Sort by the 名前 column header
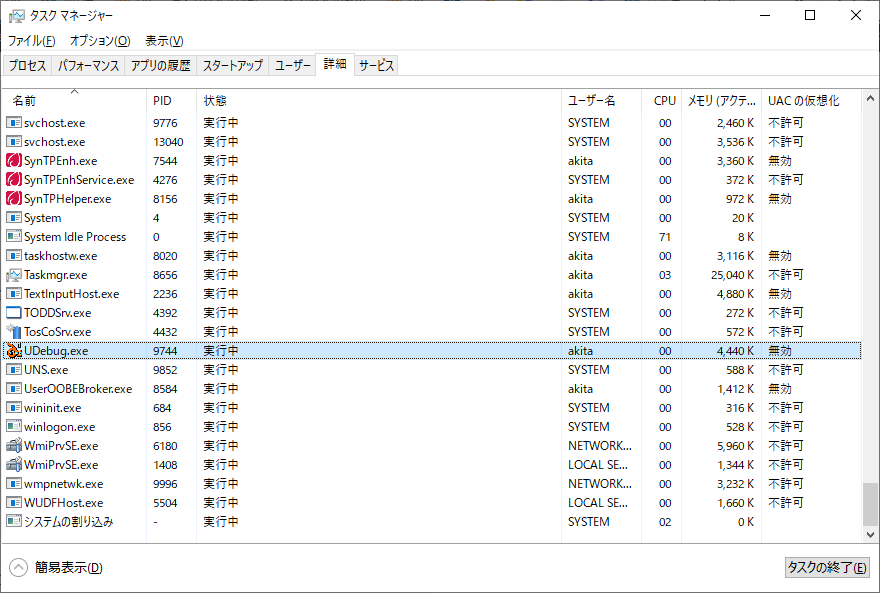Image resolution: width=880 pixels, height=593 pixels. click(x=74, y=100)
